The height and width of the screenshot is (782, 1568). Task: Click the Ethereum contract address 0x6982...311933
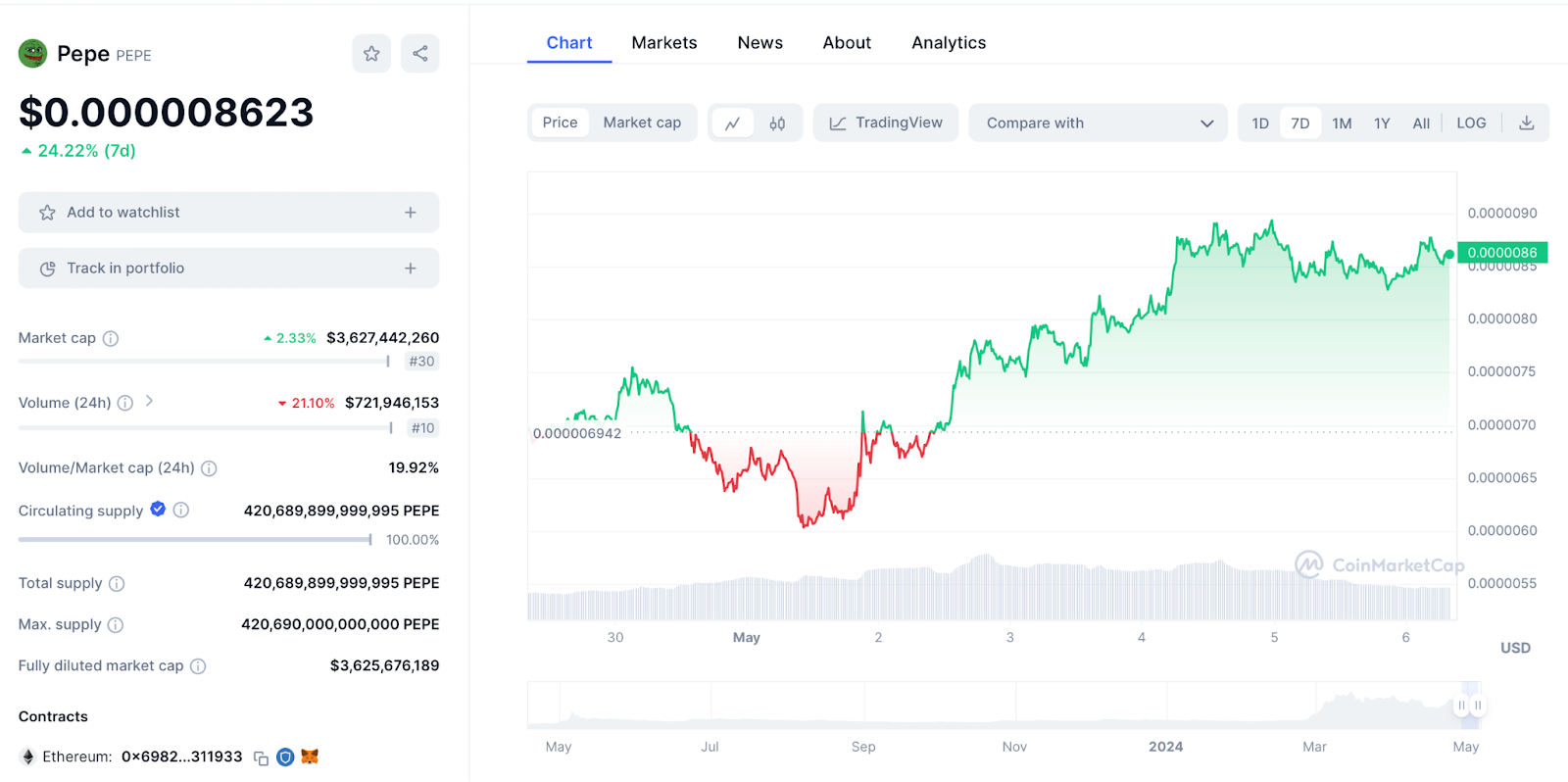(181, 757)
